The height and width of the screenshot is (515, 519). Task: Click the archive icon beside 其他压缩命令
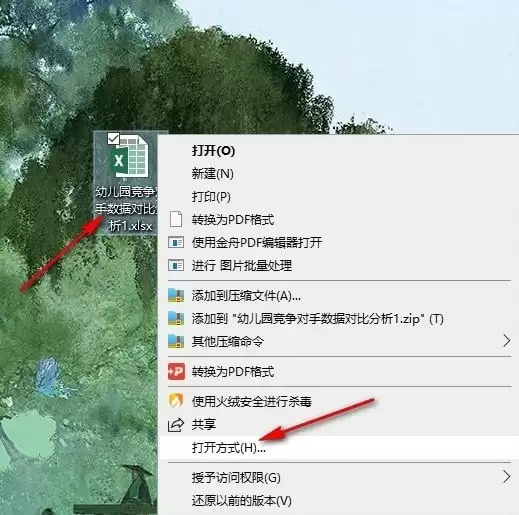176,341
